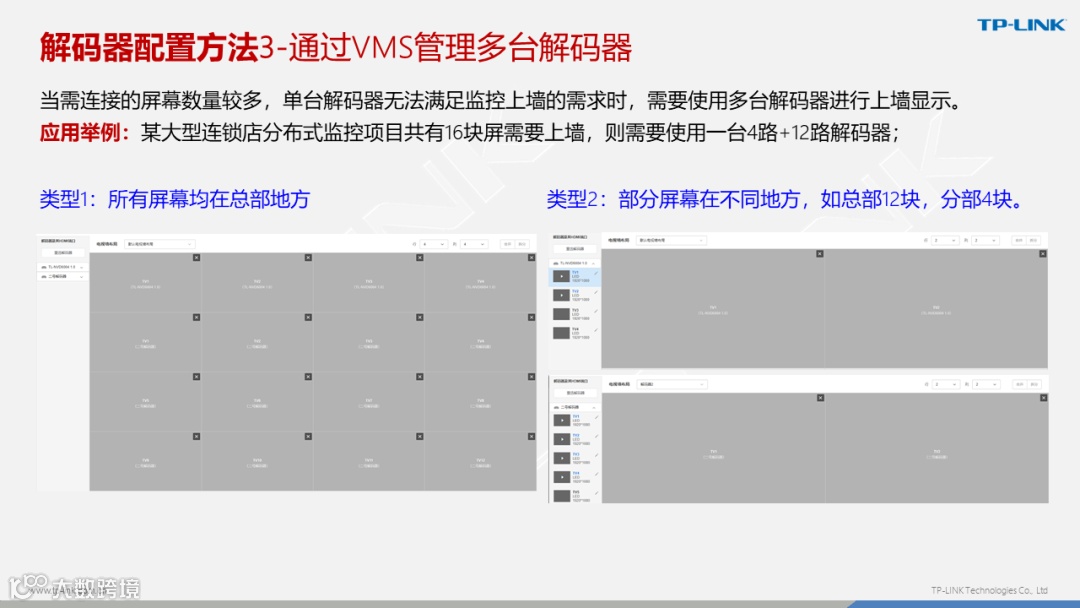Image resolution: width=1080 pixels, height=608 pixels.
Task: Close the TV12 tile in 4x4 wall
Action: click(532, 437)
